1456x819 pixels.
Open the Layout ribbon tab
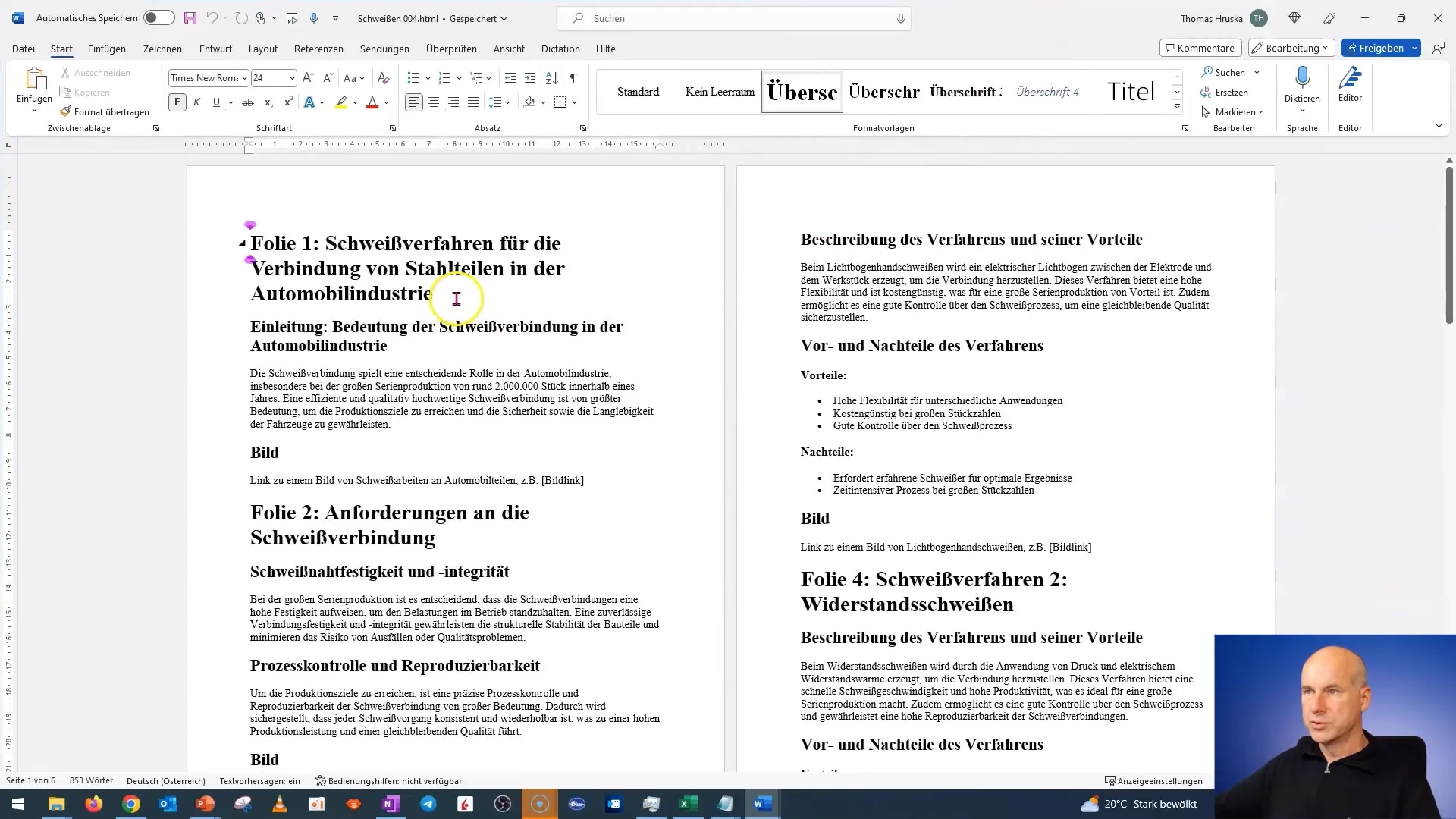[x=263, y=49]
